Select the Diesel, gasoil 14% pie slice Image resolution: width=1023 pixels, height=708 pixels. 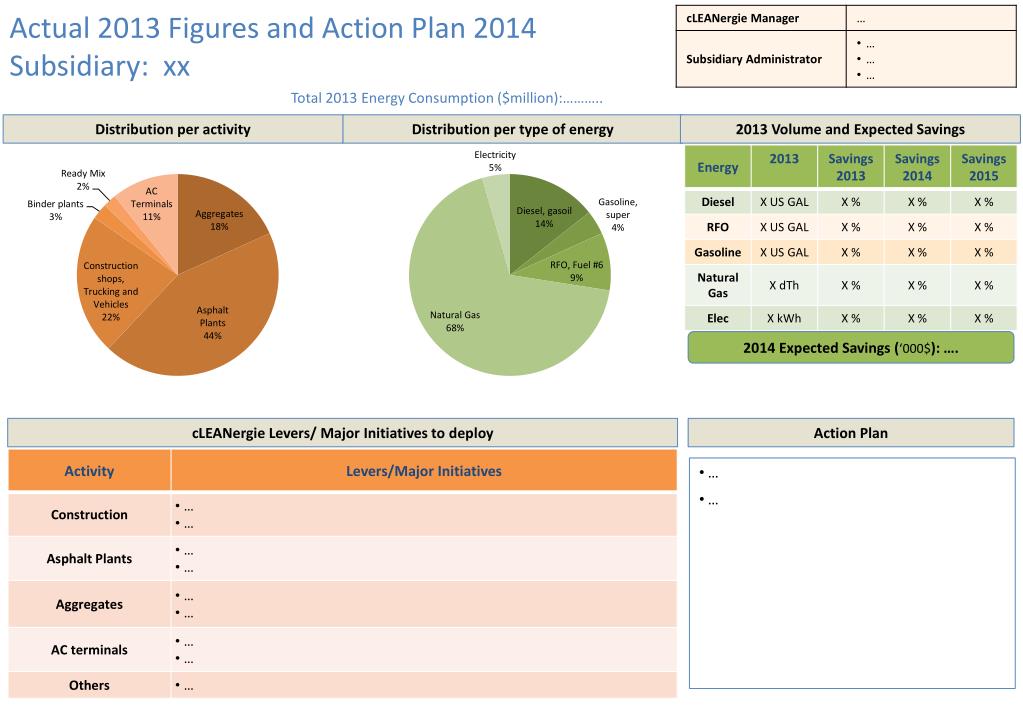click(544, 217)
